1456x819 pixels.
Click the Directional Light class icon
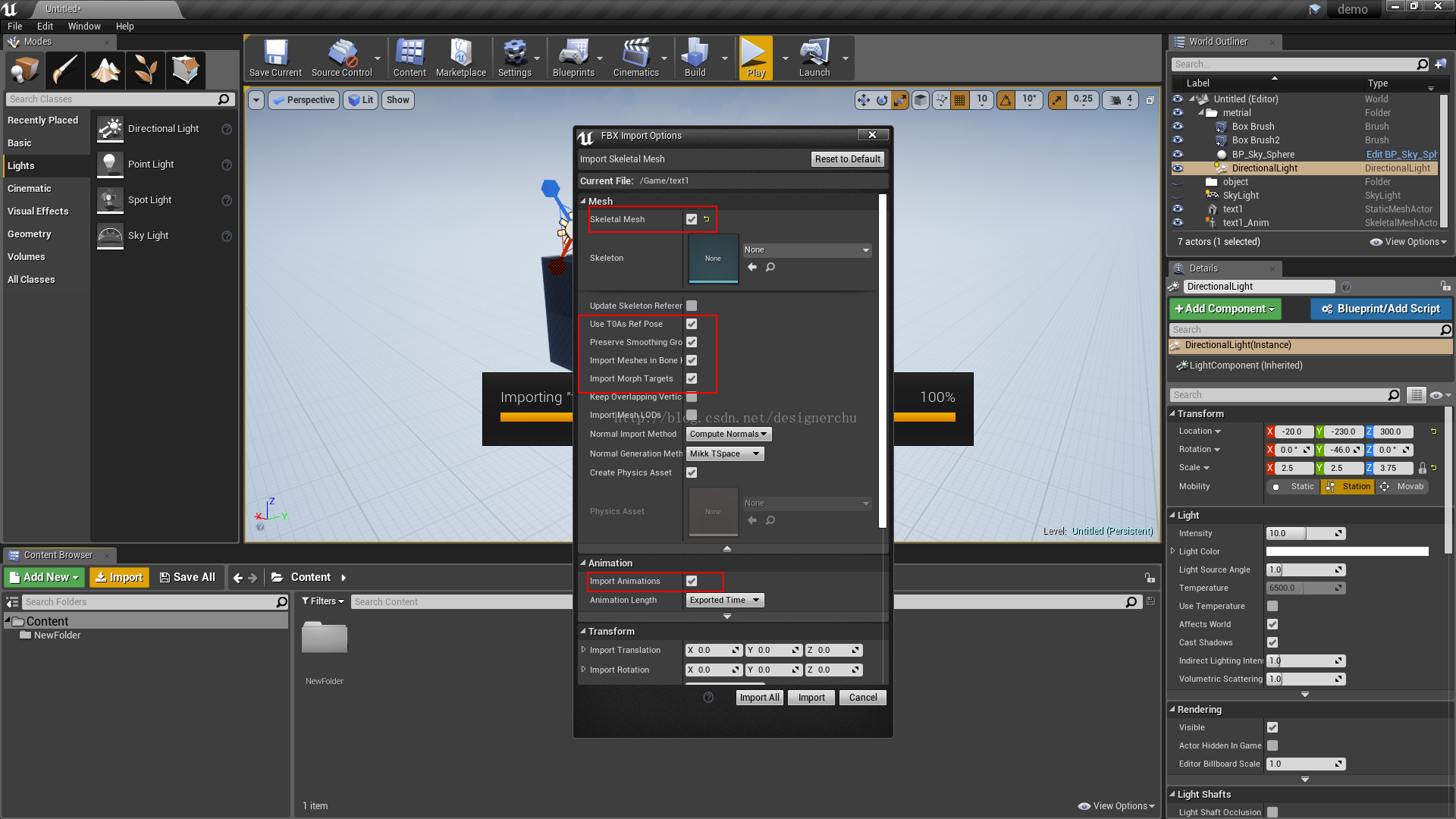(110, 129)
